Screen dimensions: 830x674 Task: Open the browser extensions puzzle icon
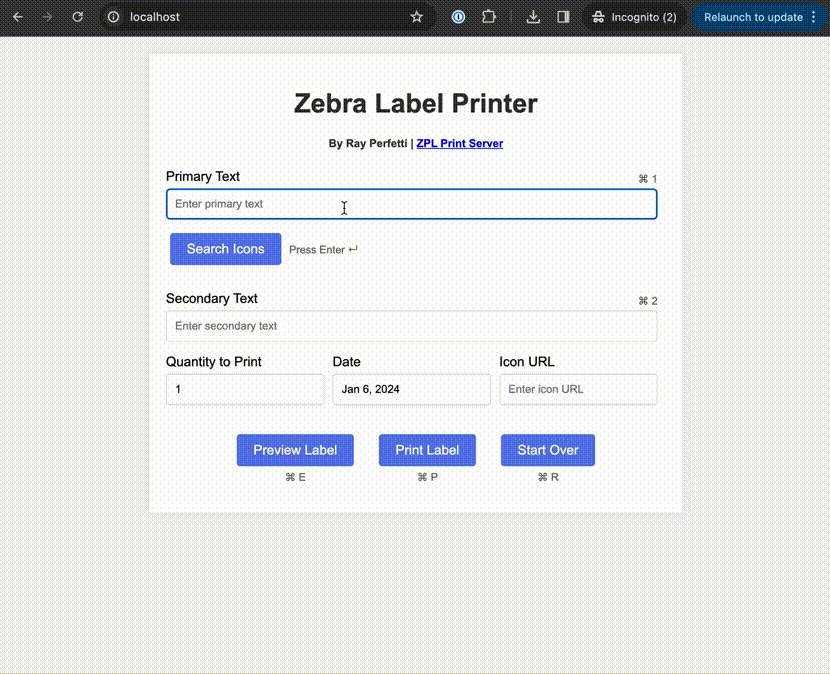pyautogui.click(x=489, y=17)
